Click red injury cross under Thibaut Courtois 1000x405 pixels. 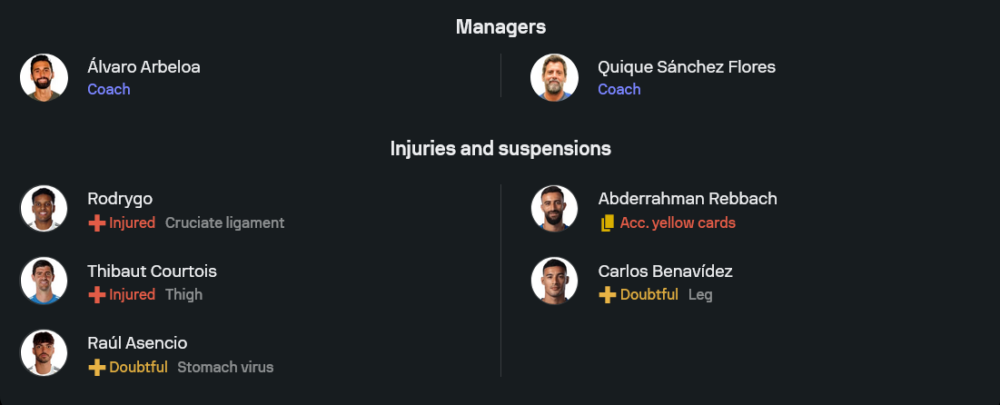tap(97, 295)
